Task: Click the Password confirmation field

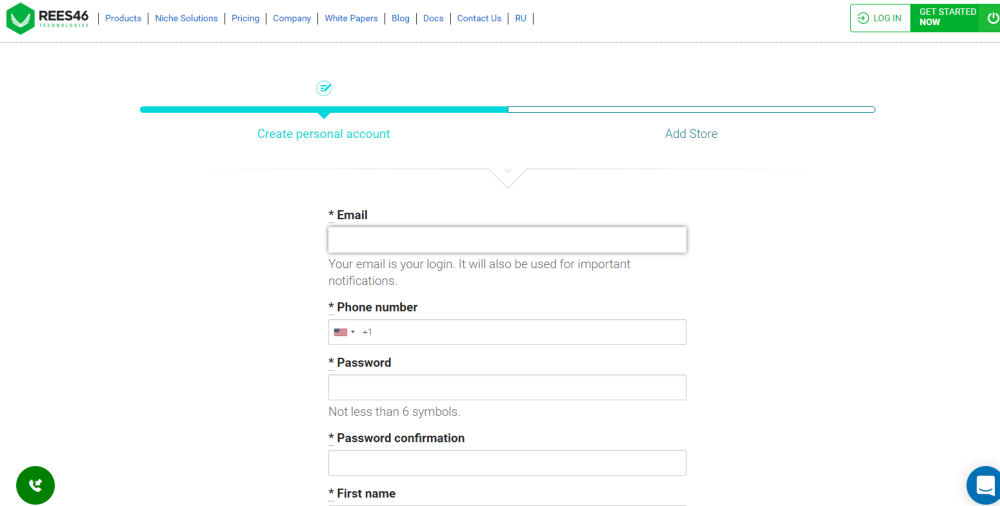Action: 507,463
